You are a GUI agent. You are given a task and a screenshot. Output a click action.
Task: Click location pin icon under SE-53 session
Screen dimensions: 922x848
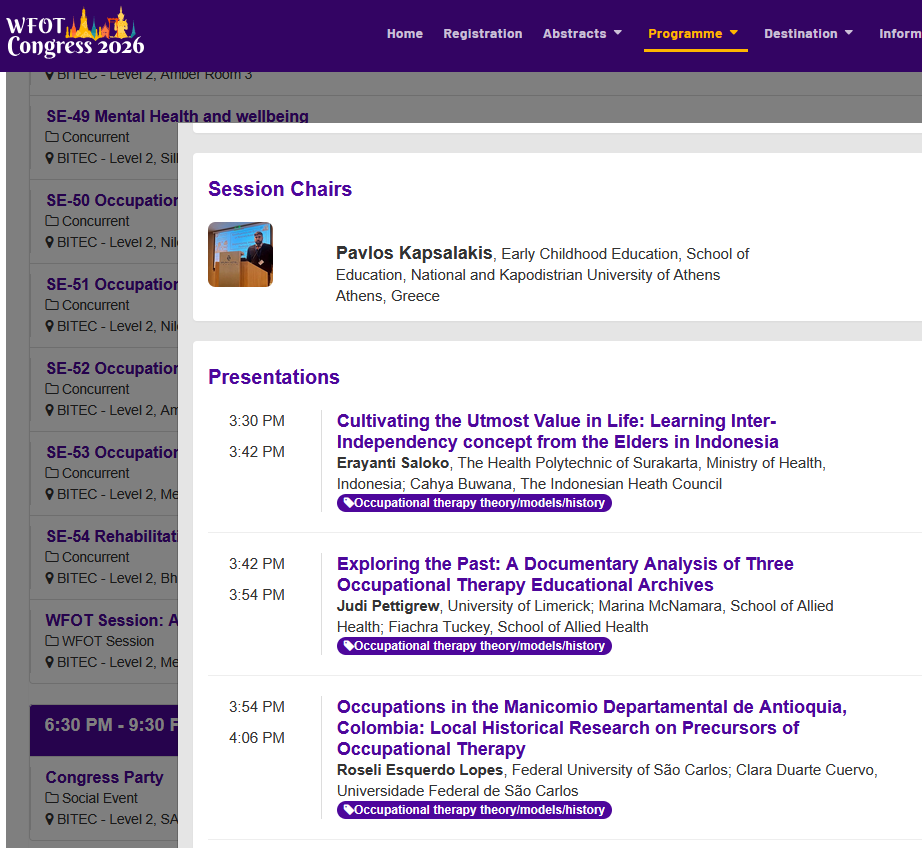pos(50,495)
